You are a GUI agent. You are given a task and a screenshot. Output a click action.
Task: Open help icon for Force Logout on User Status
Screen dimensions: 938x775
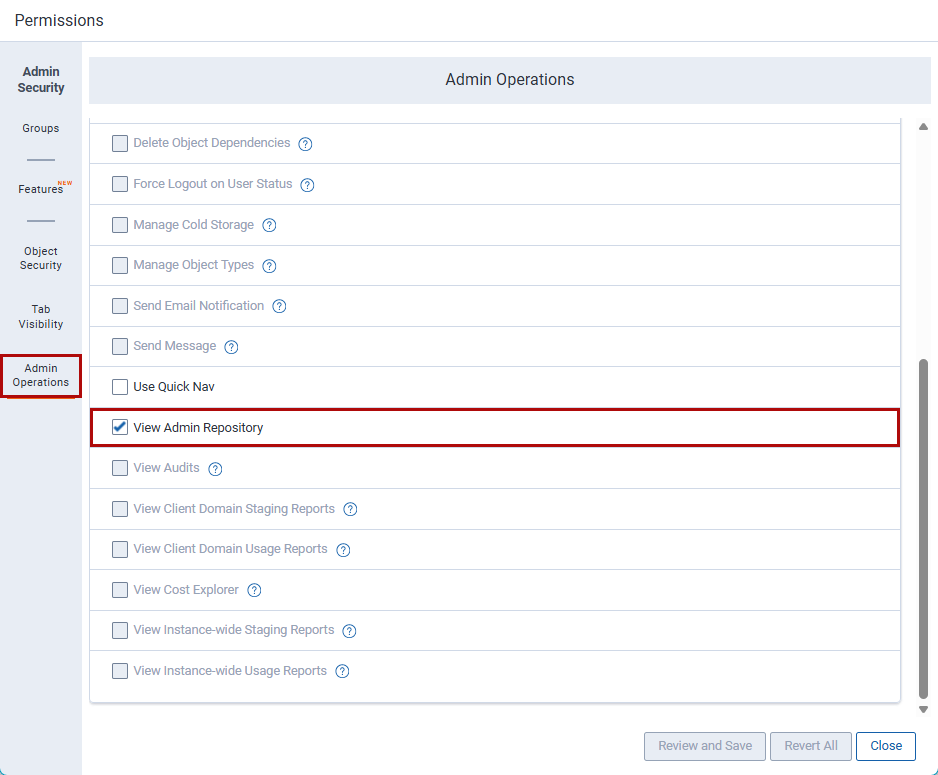point(307,185)
